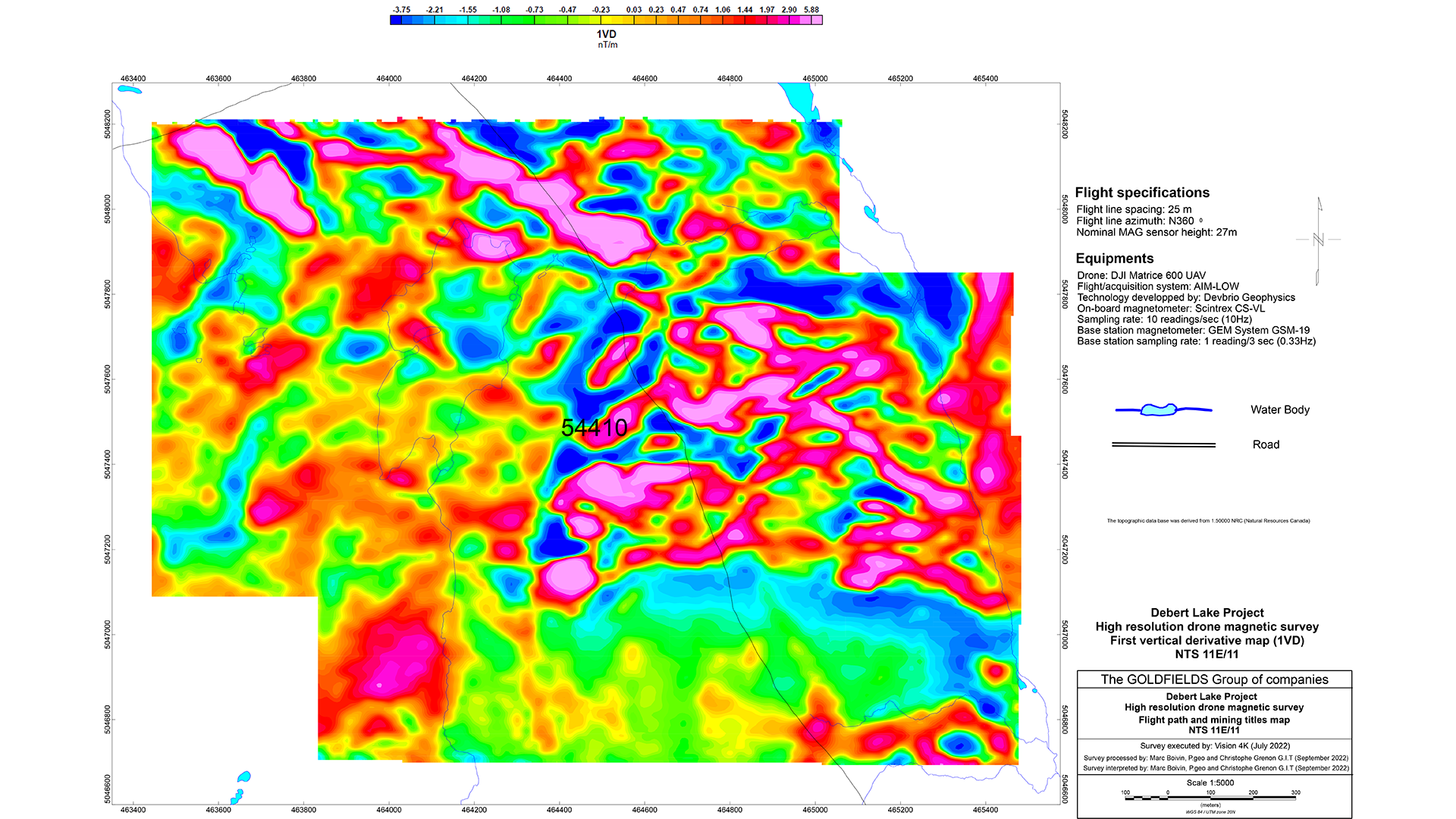Click the Road legend double-line symbol

1163,444
